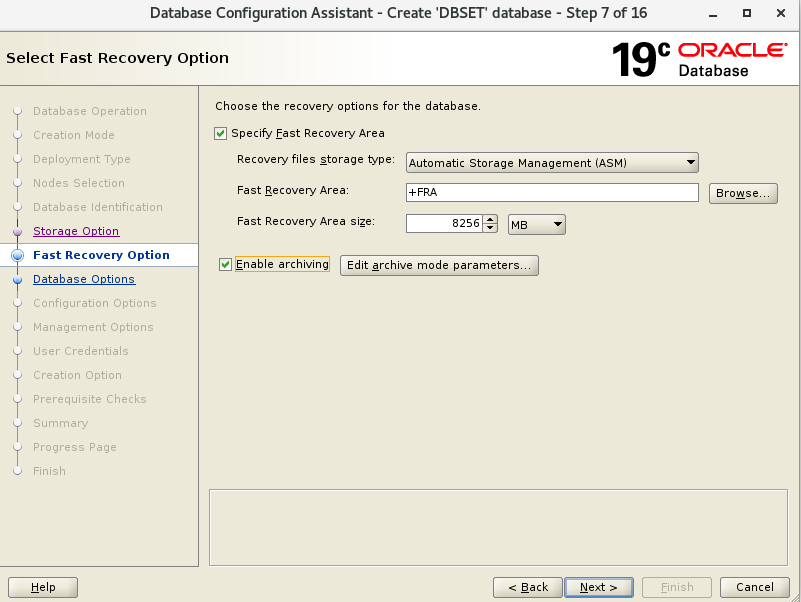Screen dimensions: 801x602
Task: Click the Storage Option step bullet icon
Action: [x=17, y=231]
